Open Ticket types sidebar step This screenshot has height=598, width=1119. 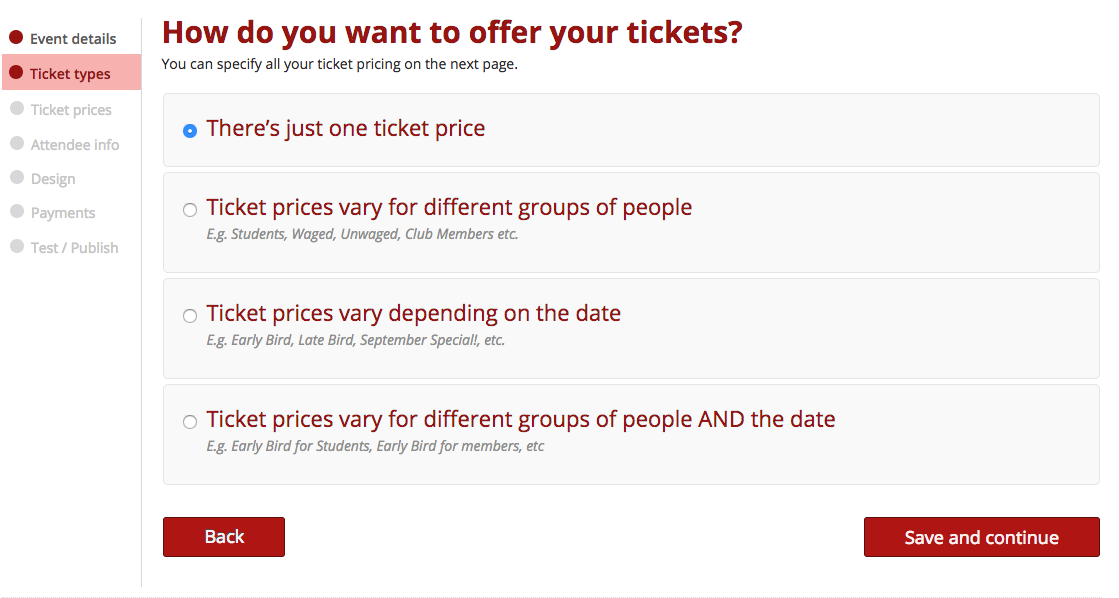70,74
